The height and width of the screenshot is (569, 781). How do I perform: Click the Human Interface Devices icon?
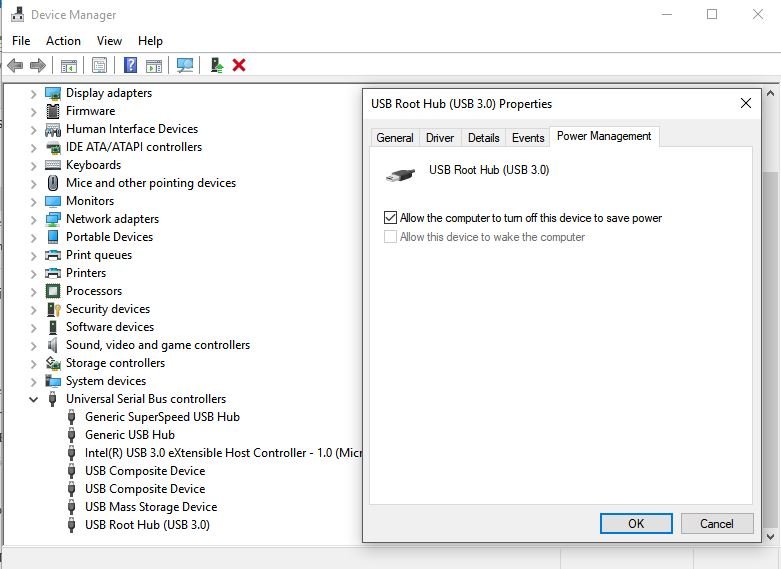[x=53, y=130]
